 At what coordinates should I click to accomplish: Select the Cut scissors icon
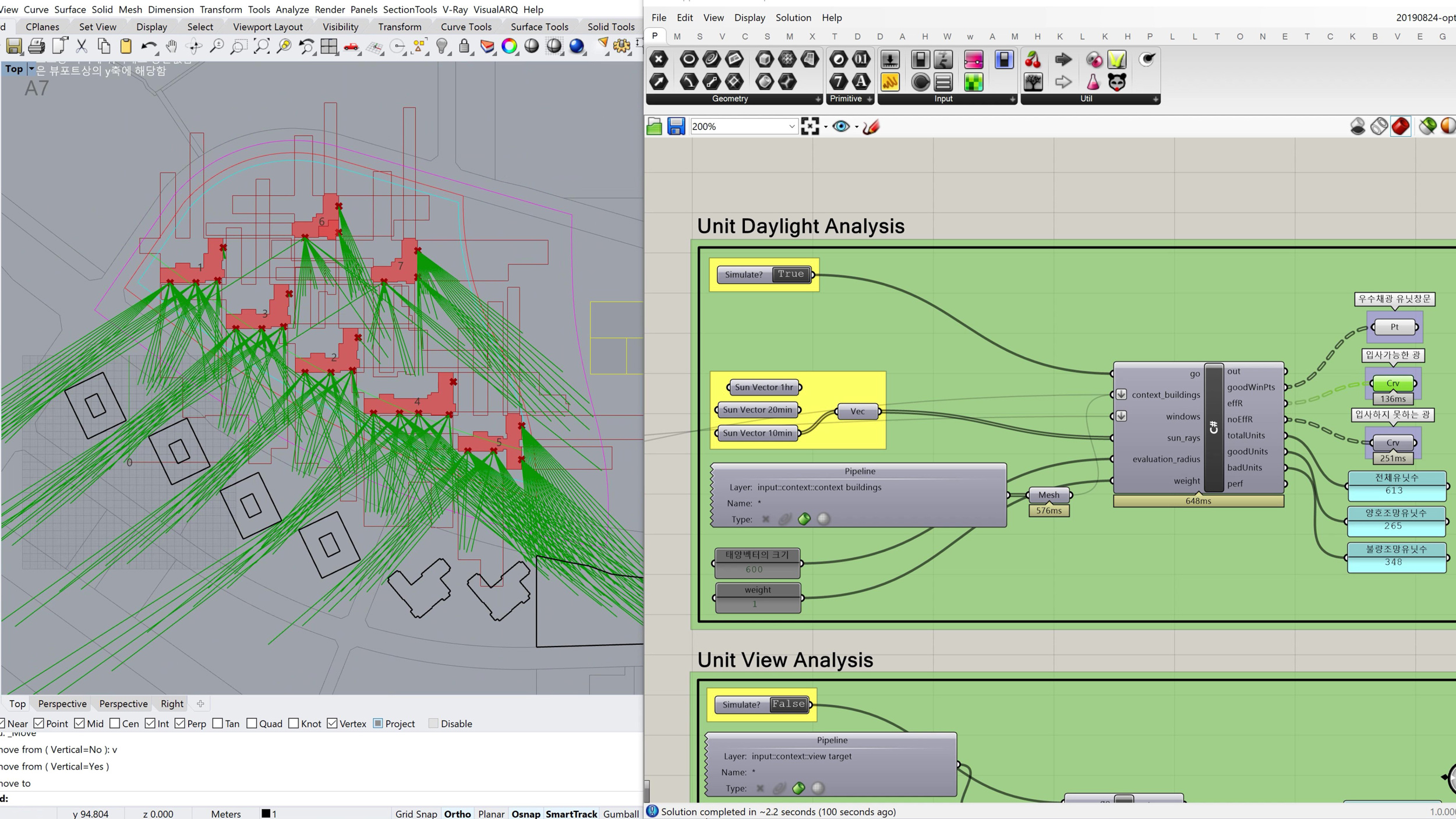coord(82,46)
